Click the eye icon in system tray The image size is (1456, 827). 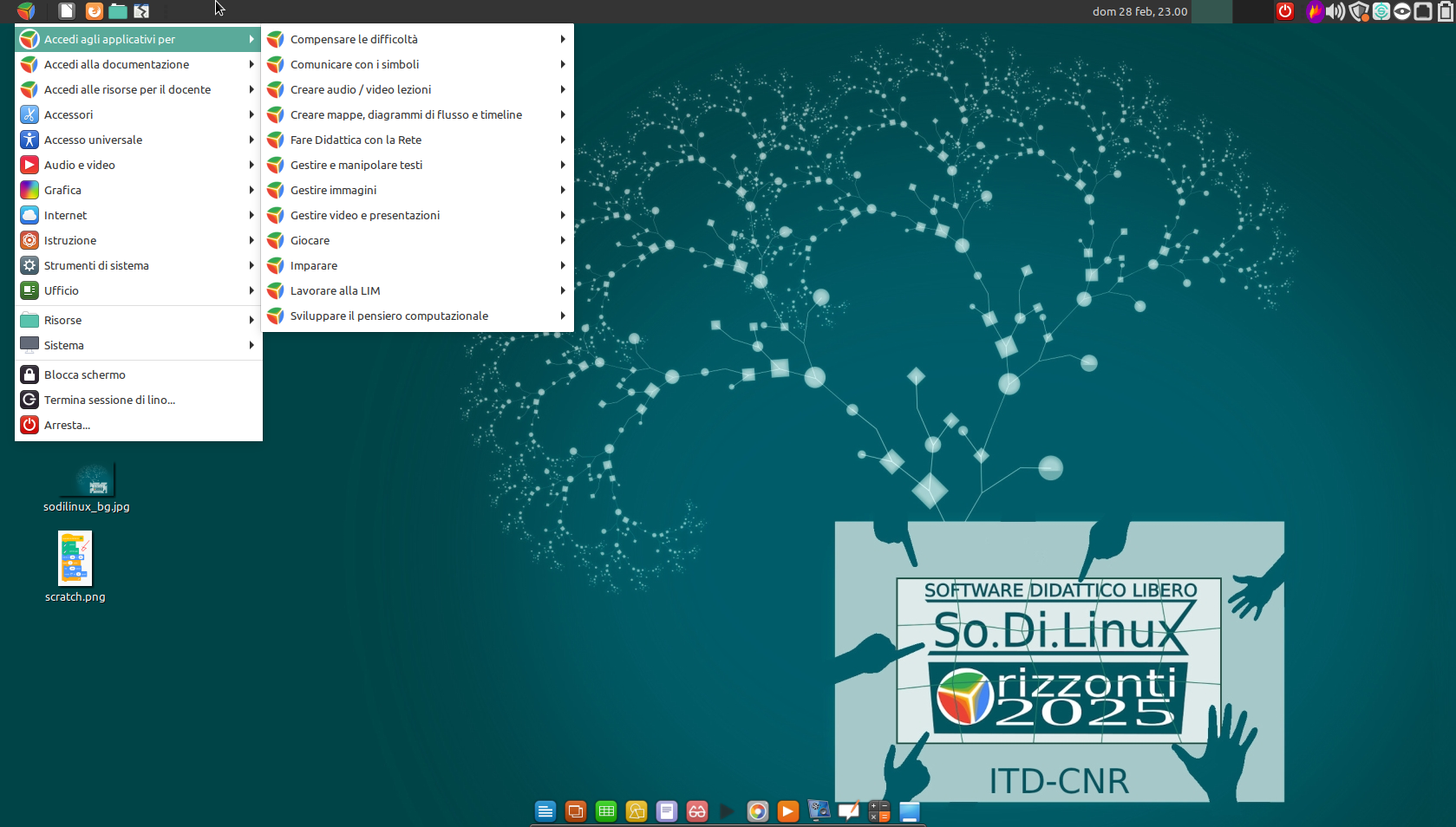tap(1402, 11)
